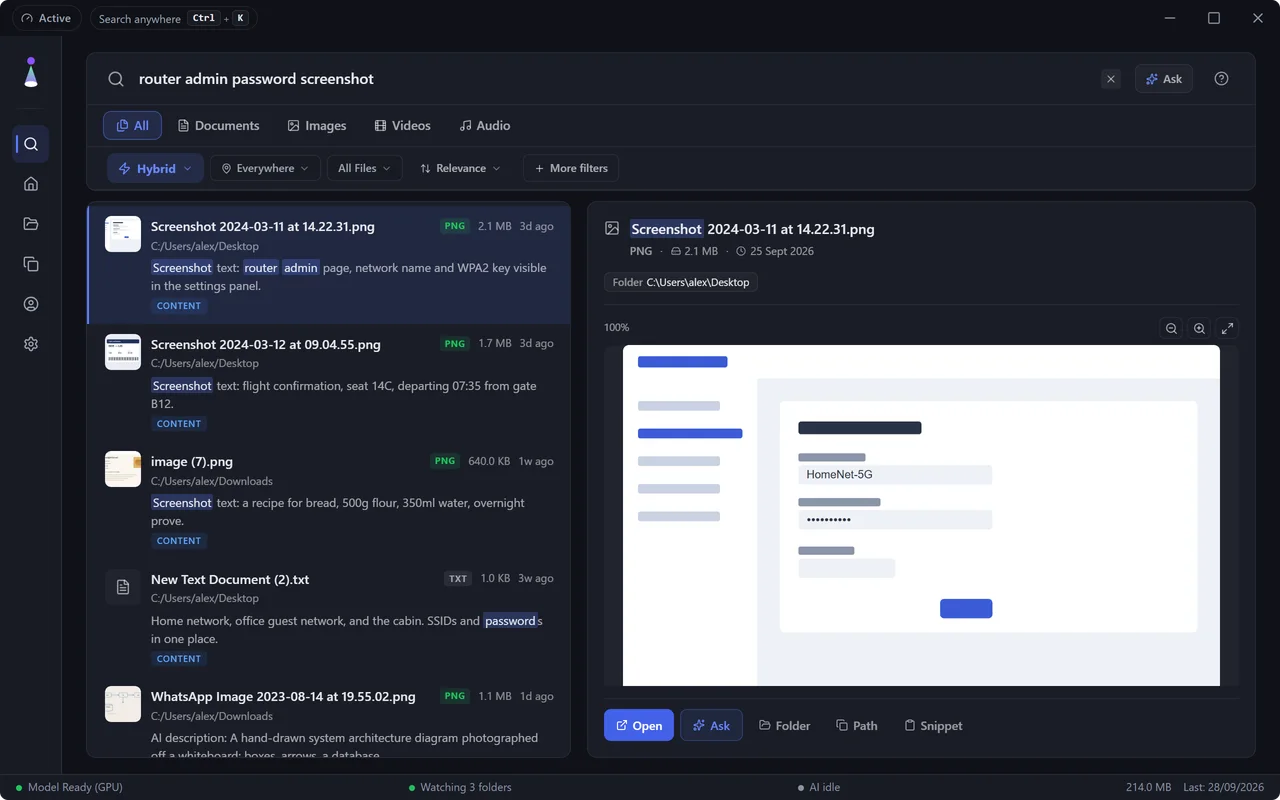Select result image (7).png

[329, 500]
